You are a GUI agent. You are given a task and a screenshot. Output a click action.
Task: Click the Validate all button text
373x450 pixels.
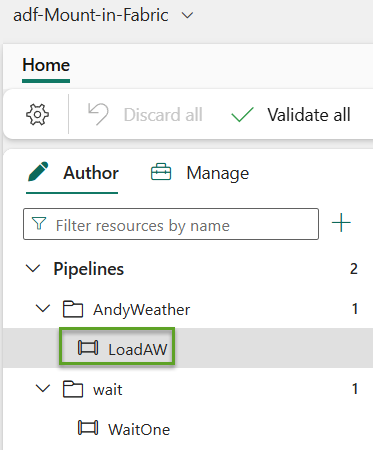pyautogui.click(x=309, y=115)
